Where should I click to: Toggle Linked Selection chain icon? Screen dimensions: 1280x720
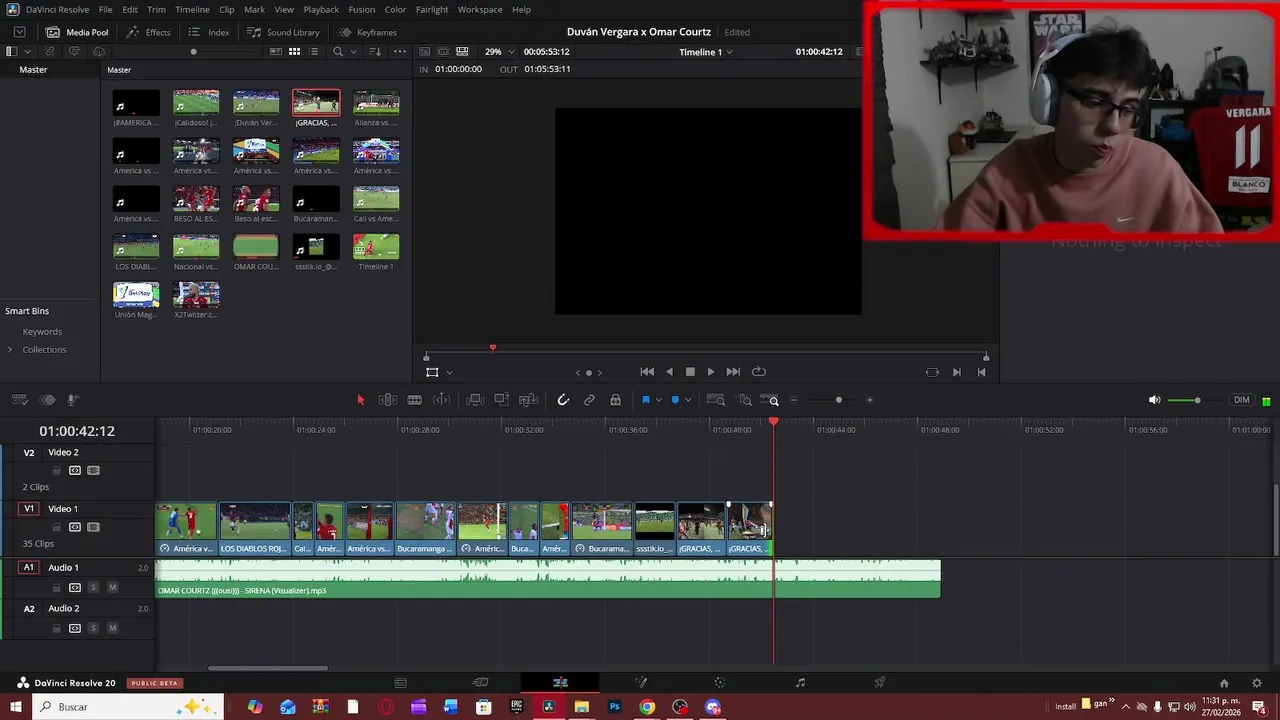pyautogui.click(x=589, y=400)
